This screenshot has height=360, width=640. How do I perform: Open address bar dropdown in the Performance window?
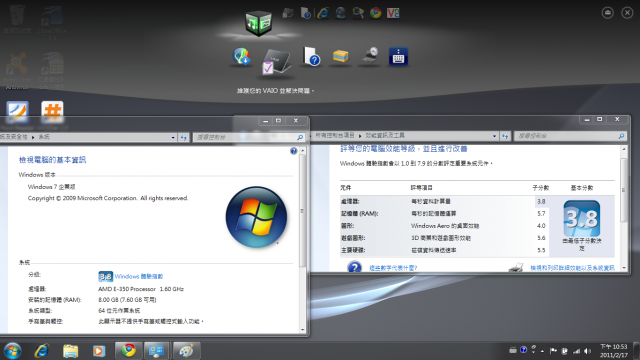coord(494,136)
